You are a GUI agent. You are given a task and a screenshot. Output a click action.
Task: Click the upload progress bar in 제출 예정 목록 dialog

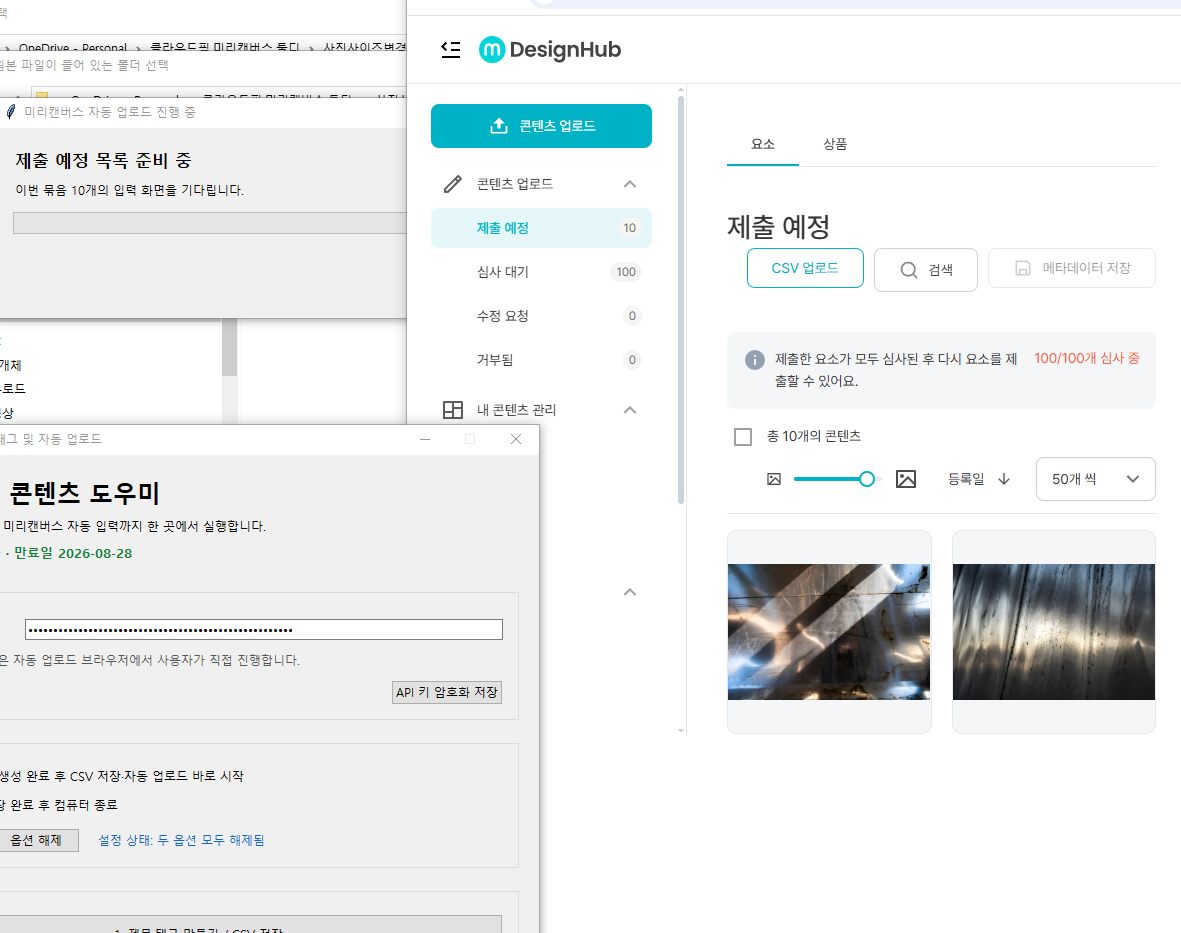click(x=209, y=223)
